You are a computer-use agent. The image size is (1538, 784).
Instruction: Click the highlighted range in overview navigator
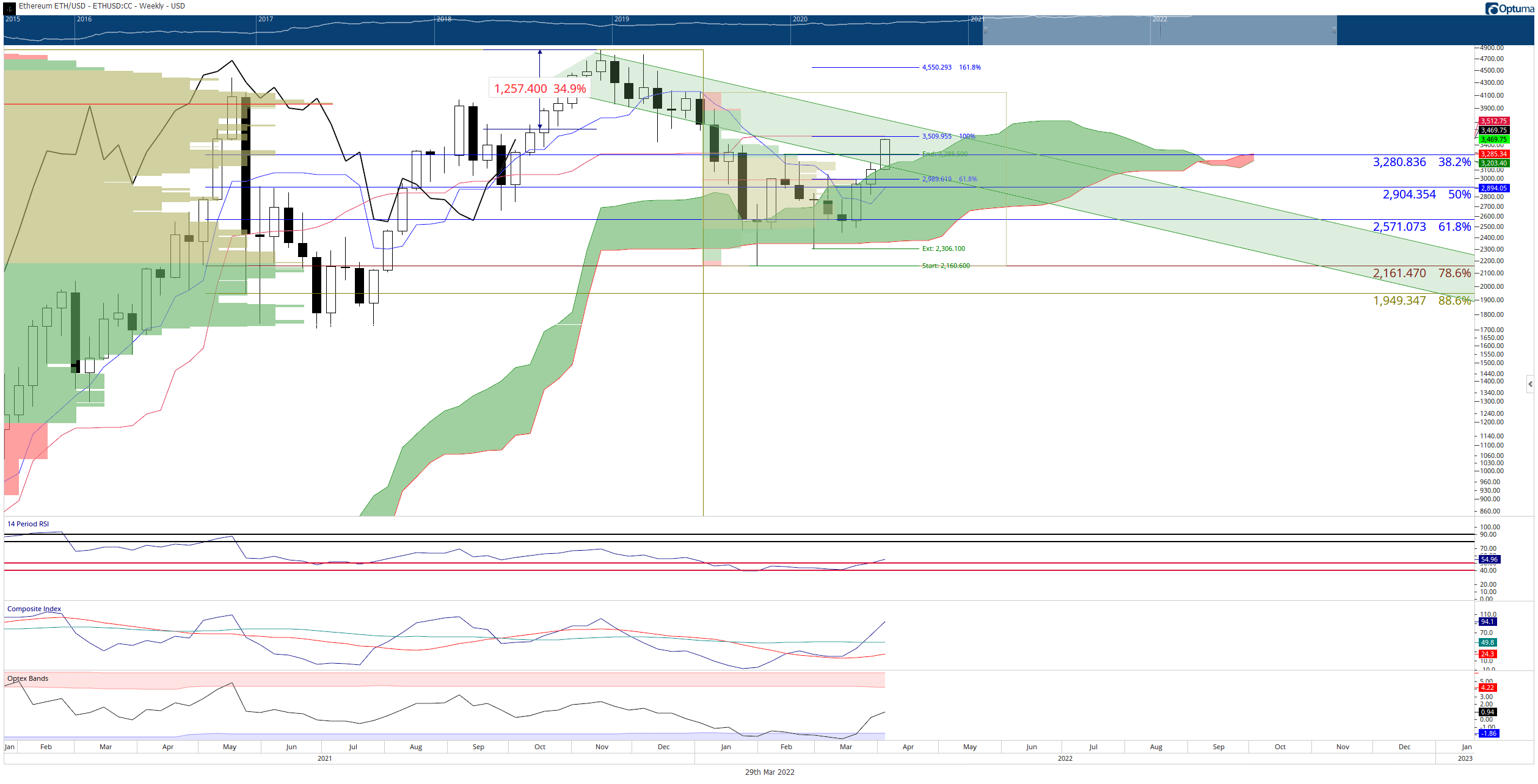1159,30
